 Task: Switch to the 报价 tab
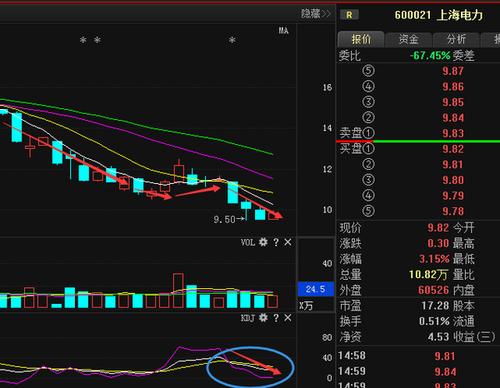tap(361, 39)
